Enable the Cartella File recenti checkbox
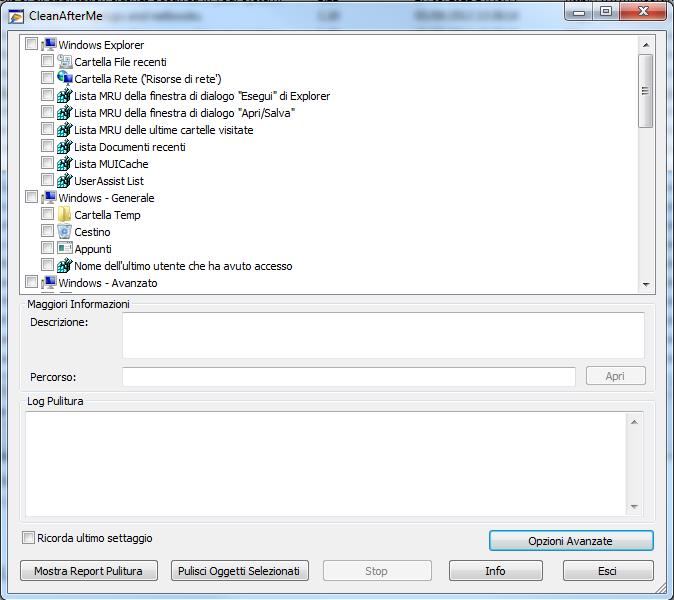Image resolution: width=674 pixels, height=600 pixels. coord(47,61)
